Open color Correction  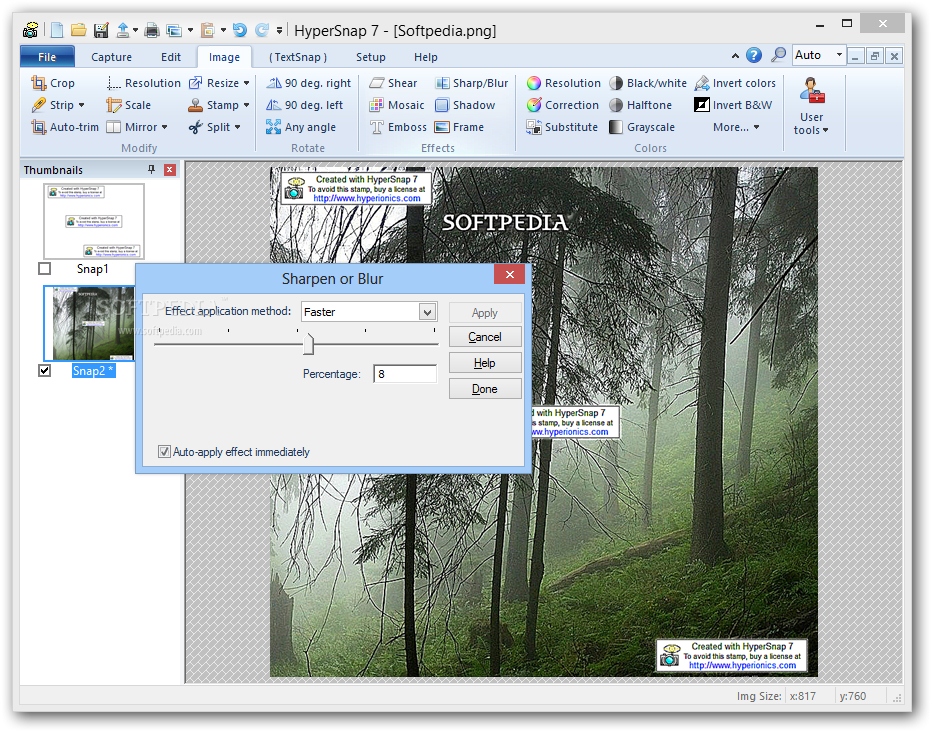coord(562,105)
